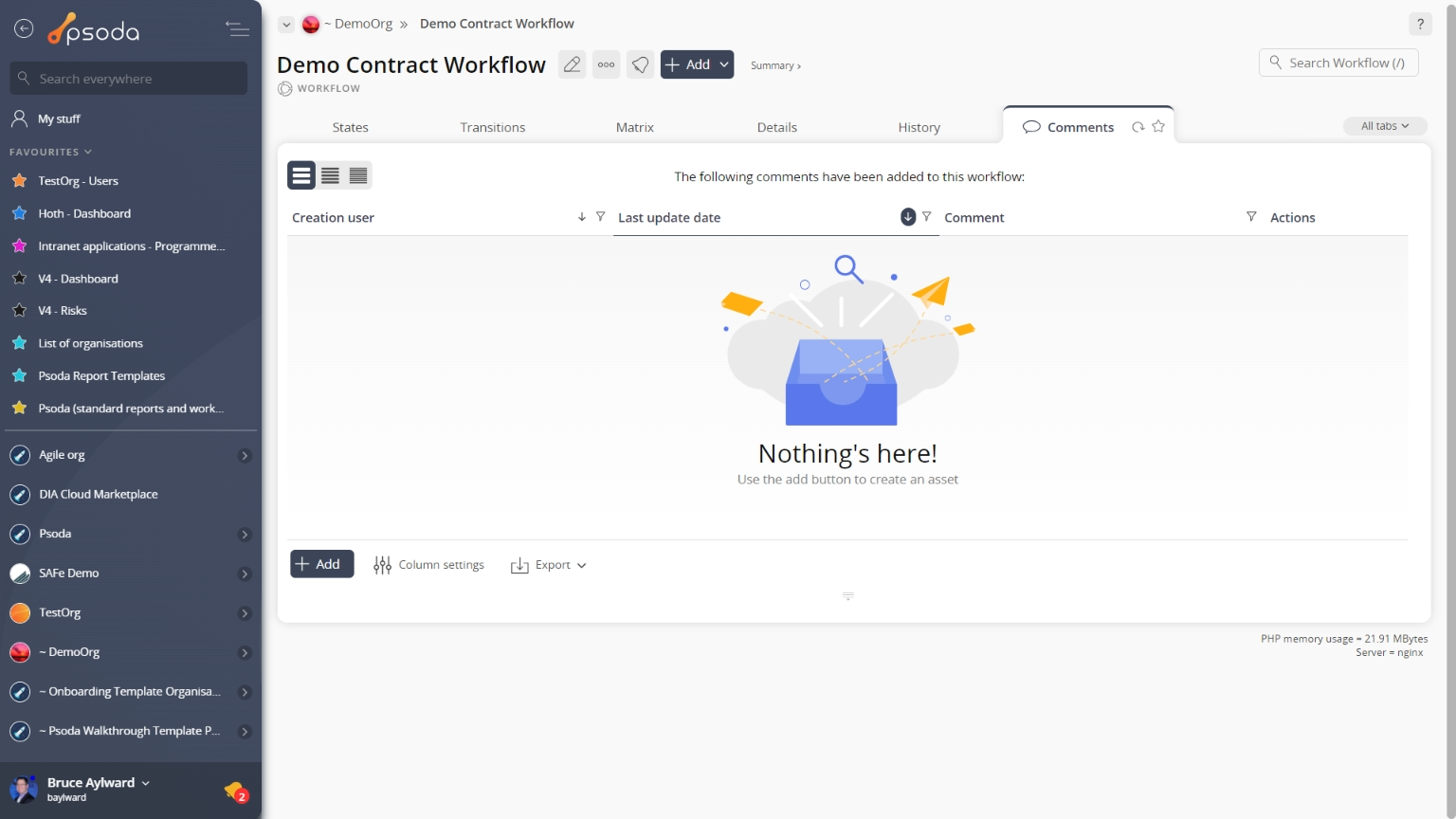Switch to the Transitions tab
This screenshot has height=819, width=1456.
pyautogui.click(x=492, y=127)
